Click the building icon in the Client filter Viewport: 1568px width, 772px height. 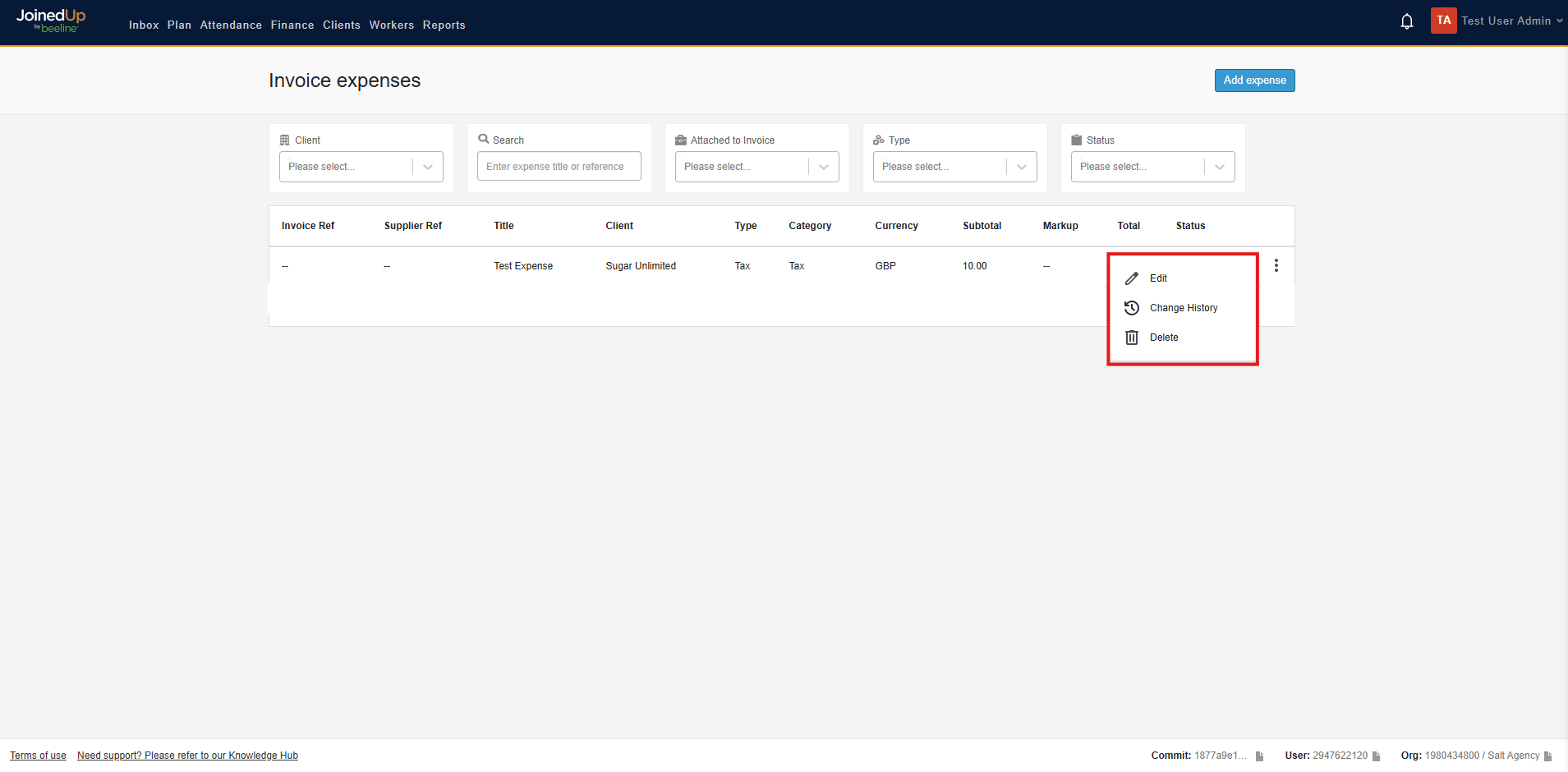[x=285, y=140]
